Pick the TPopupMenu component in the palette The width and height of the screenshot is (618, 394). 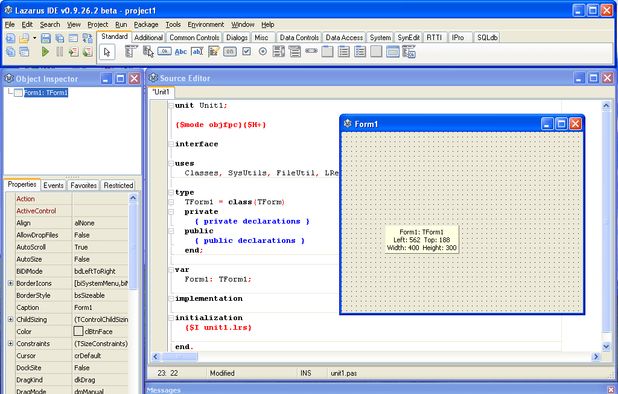(148, 52)
